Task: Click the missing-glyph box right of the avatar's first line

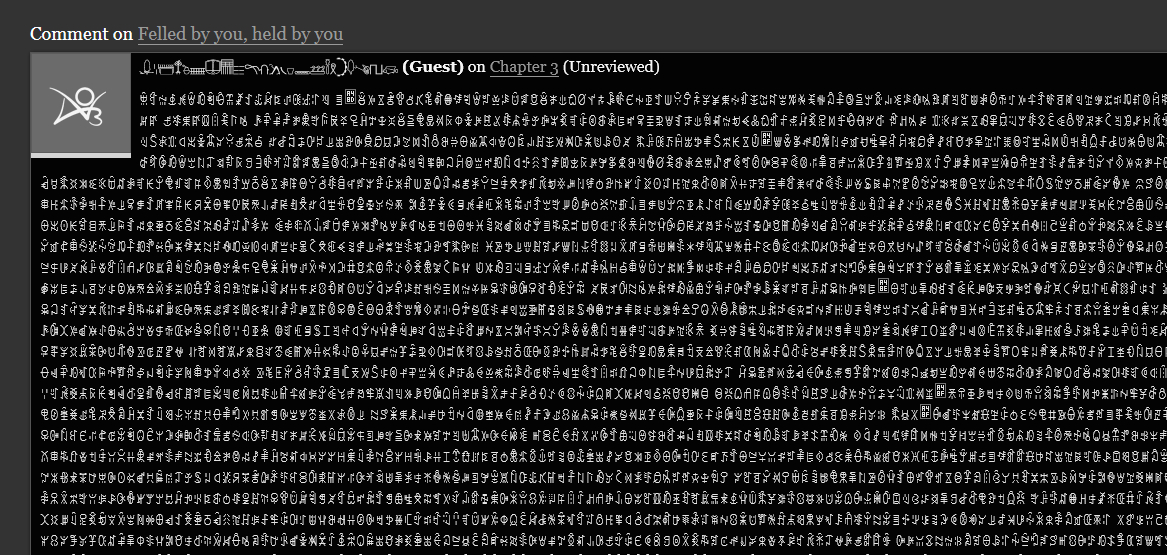Action: pyautogui.click(x=349, y=97)
